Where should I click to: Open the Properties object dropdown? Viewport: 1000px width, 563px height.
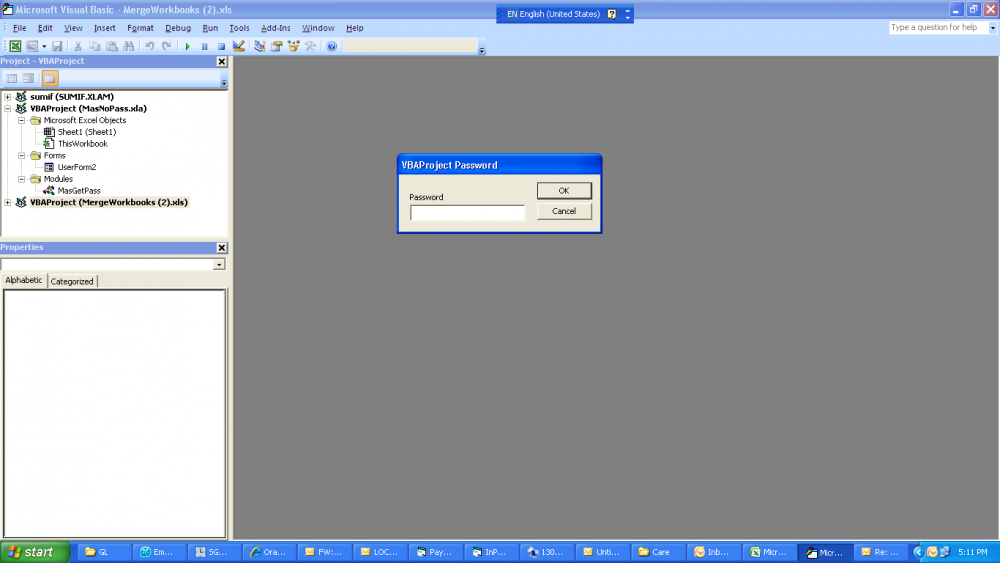(219, 264)
